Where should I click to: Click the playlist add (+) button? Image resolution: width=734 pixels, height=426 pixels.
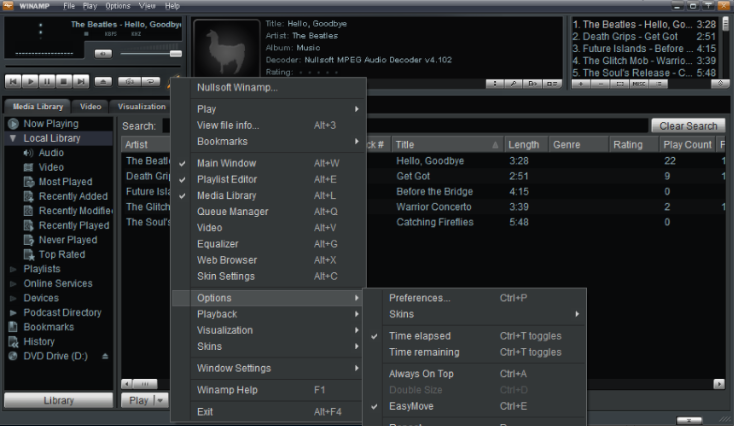pyautogui.click(x=580, y=84)
